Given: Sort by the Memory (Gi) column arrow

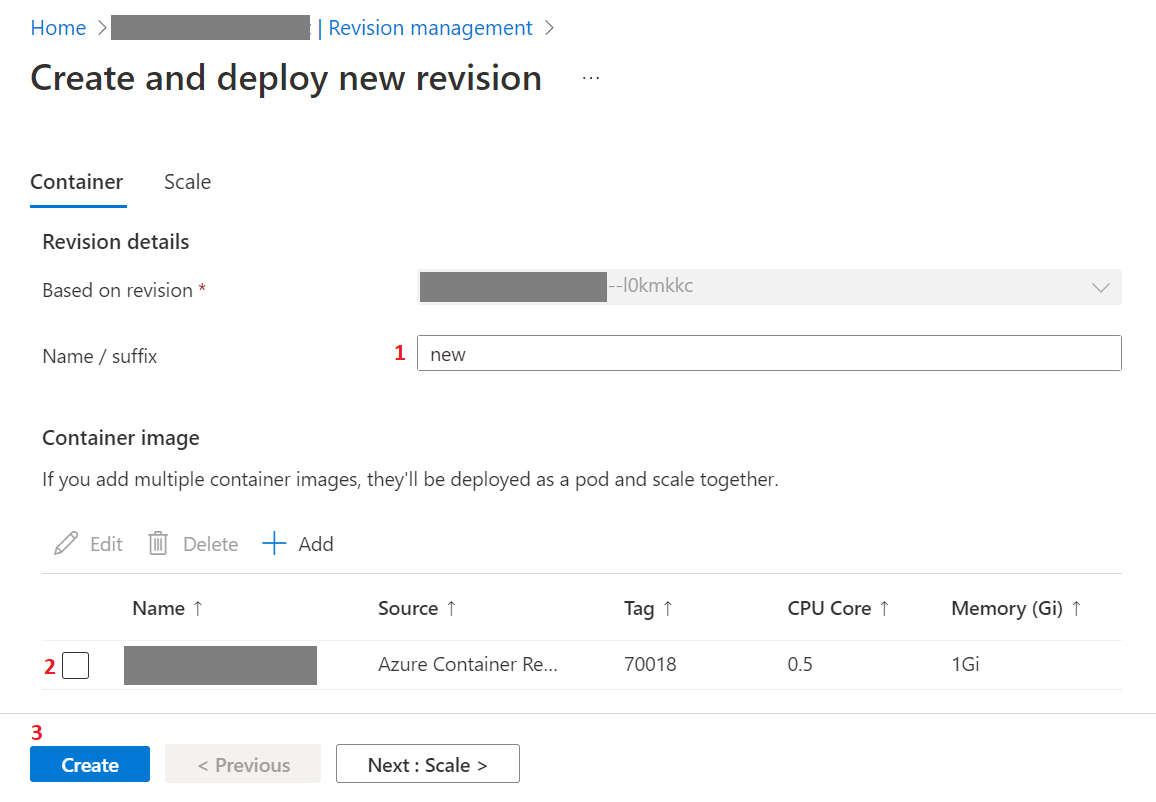Looking at the screenshot, I should [x=1077, y=607].
